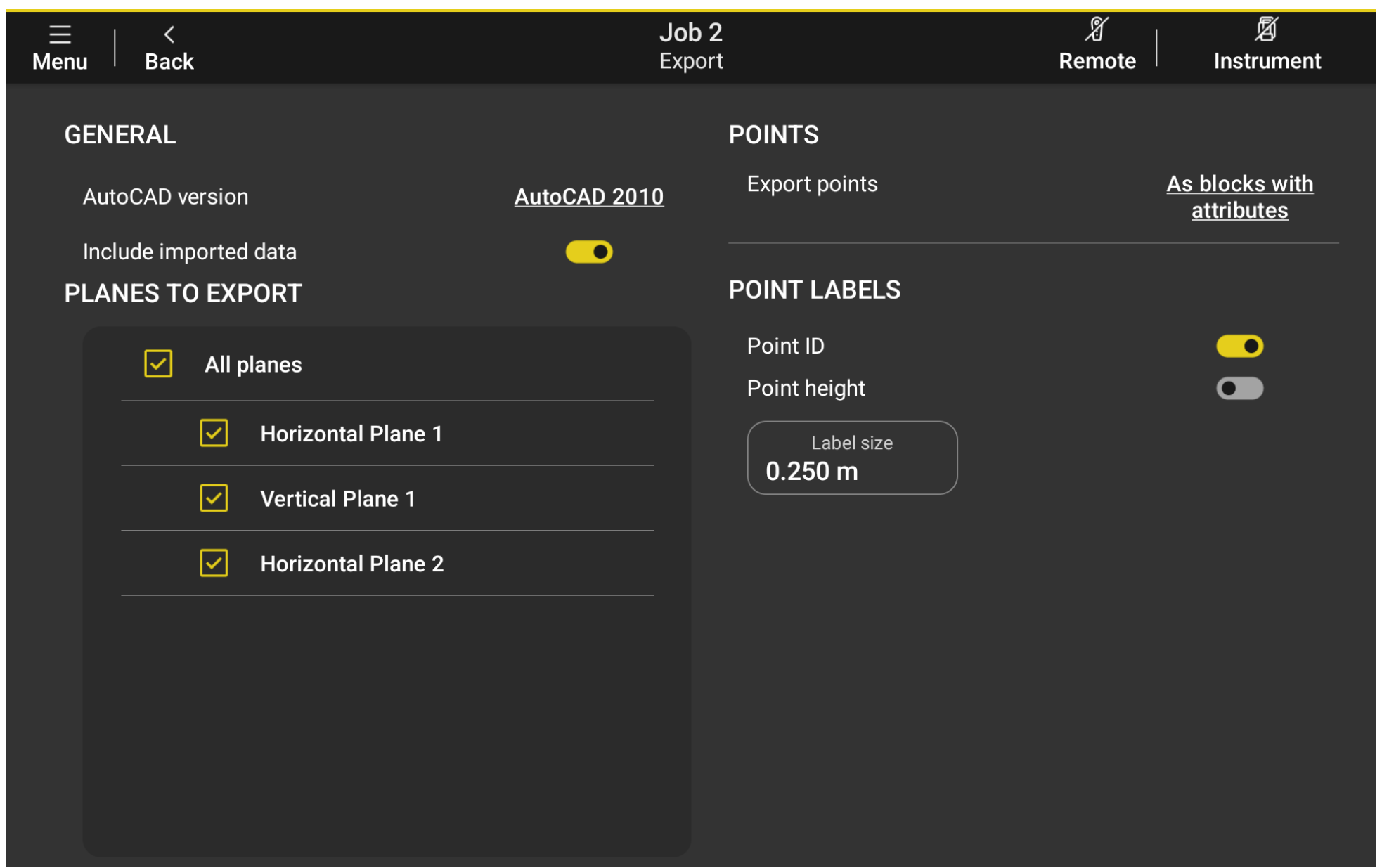Screen dimensions: 1382x868
Task: Toggle Include imported data switch
Action: [588, 252]
